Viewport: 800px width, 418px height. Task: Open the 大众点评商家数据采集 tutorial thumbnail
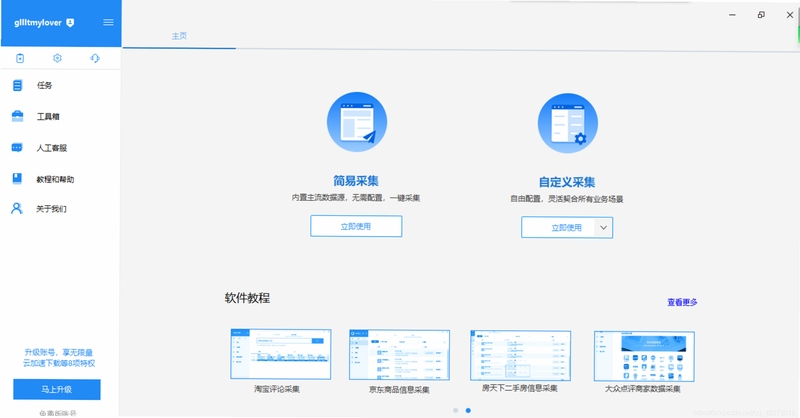coord(644,356)
